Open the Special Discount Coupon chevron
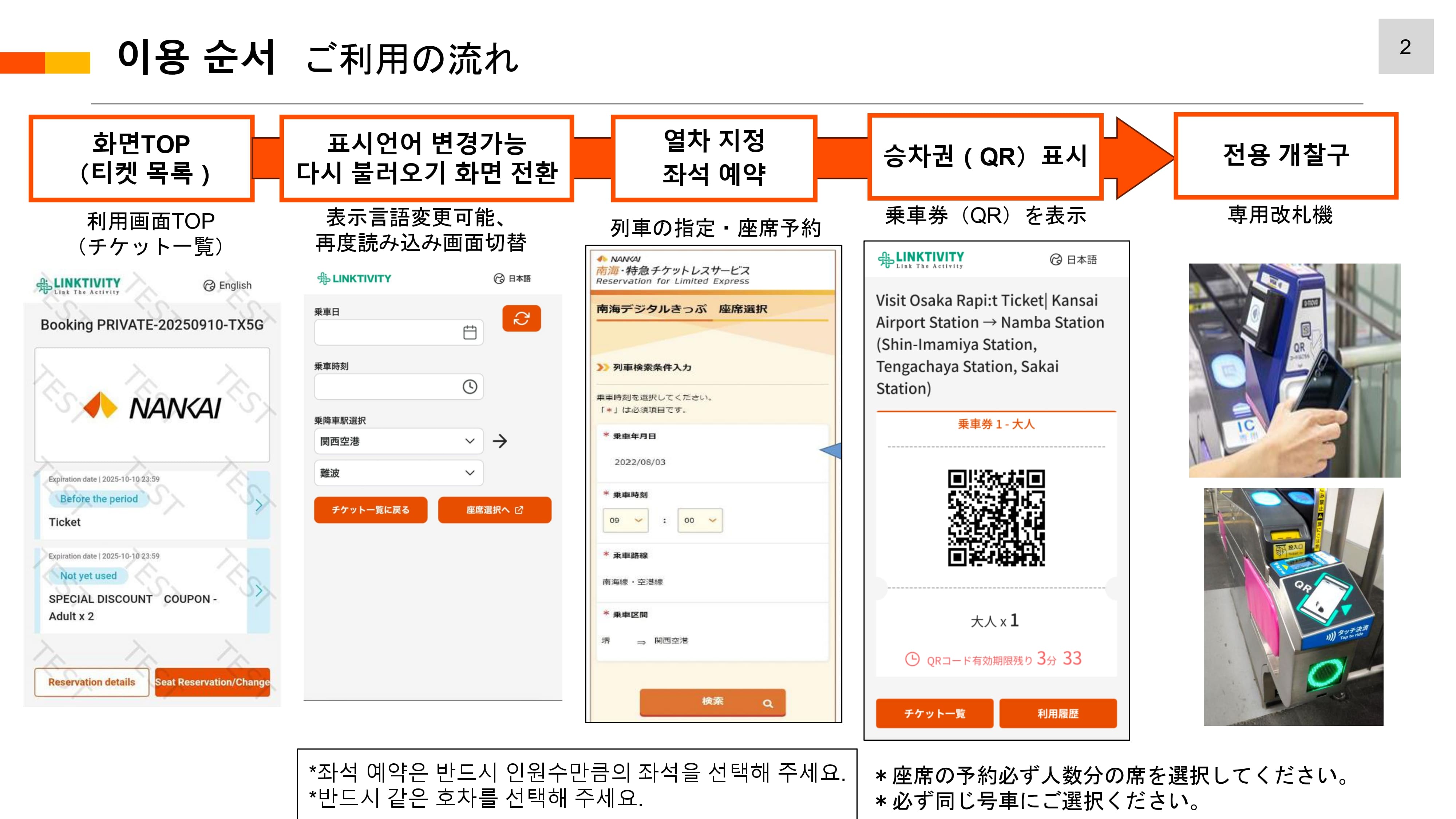Viewport: 1456px width, 819px height. pos(259,591)
